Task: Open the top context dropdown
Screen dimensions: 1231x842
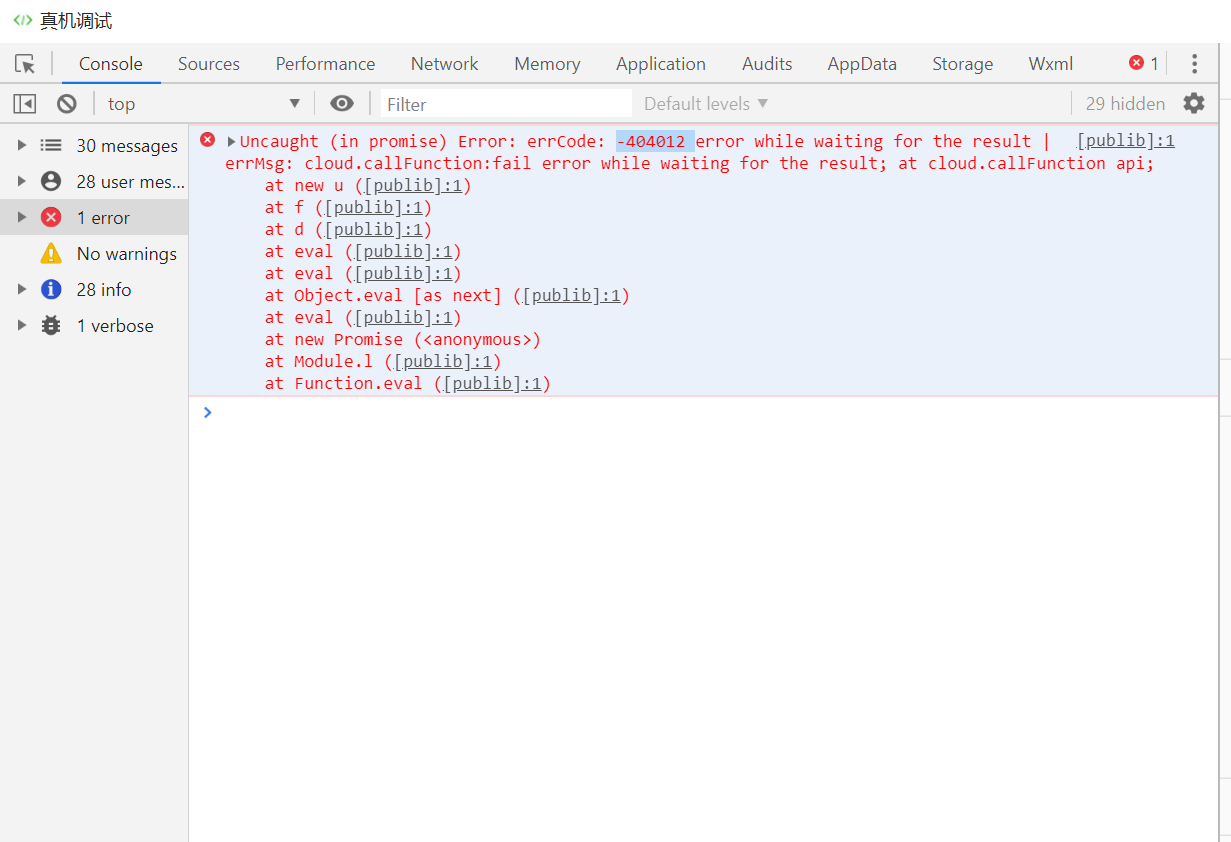Action: point(204,104)
